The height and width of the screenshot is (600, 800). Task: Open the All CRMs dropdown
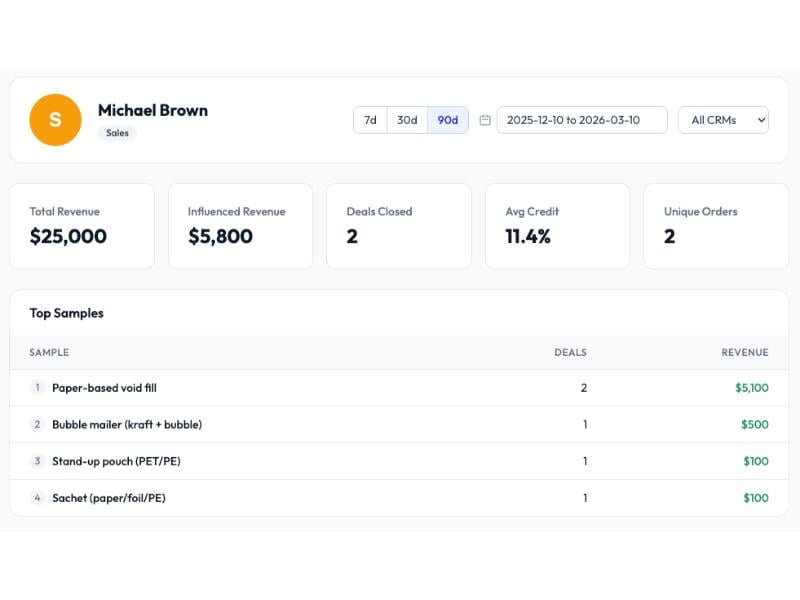tap(722, 119)
